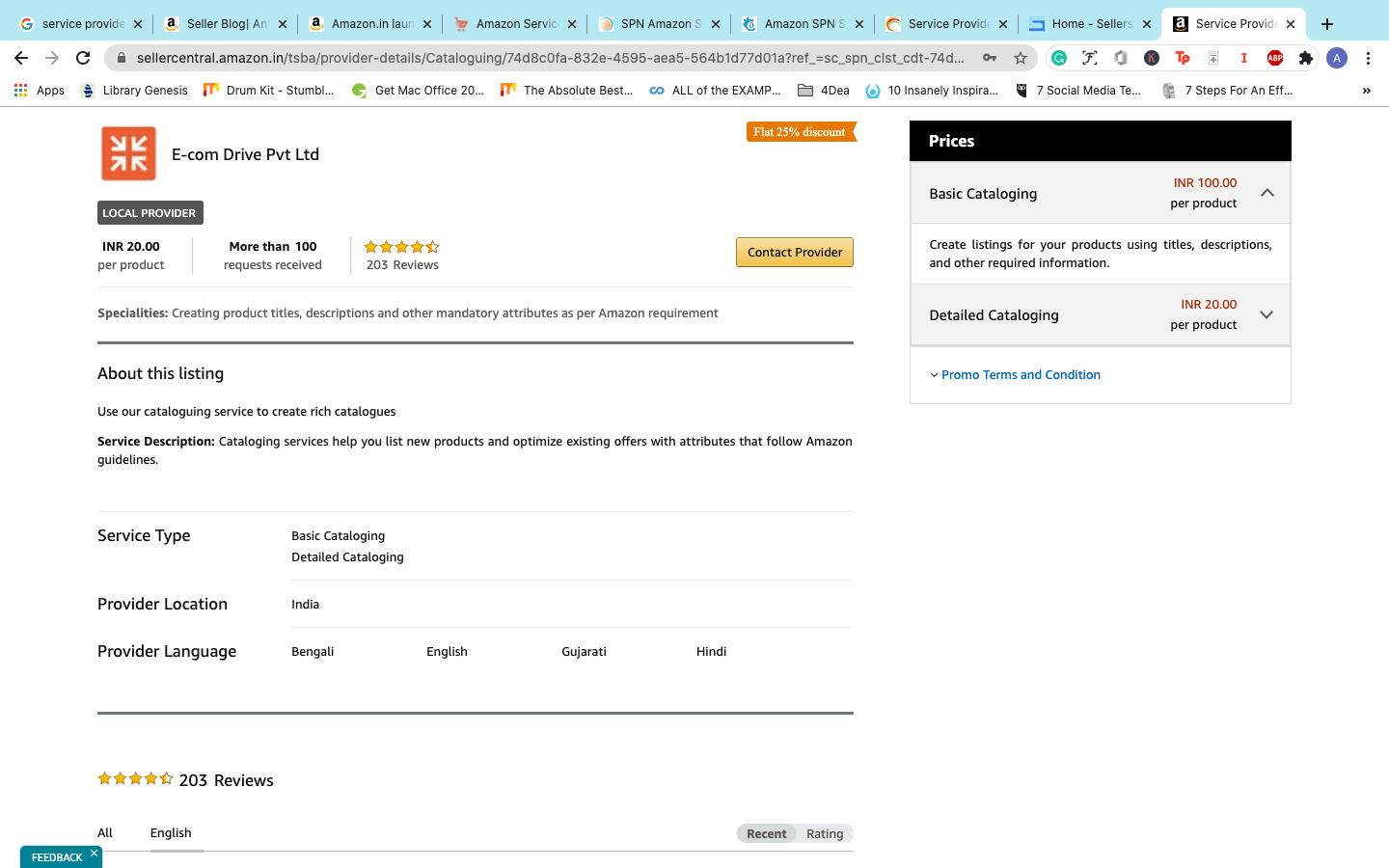
Task: Select the English reviews tab
Action: pyautogui.click(x=171, y=833)
